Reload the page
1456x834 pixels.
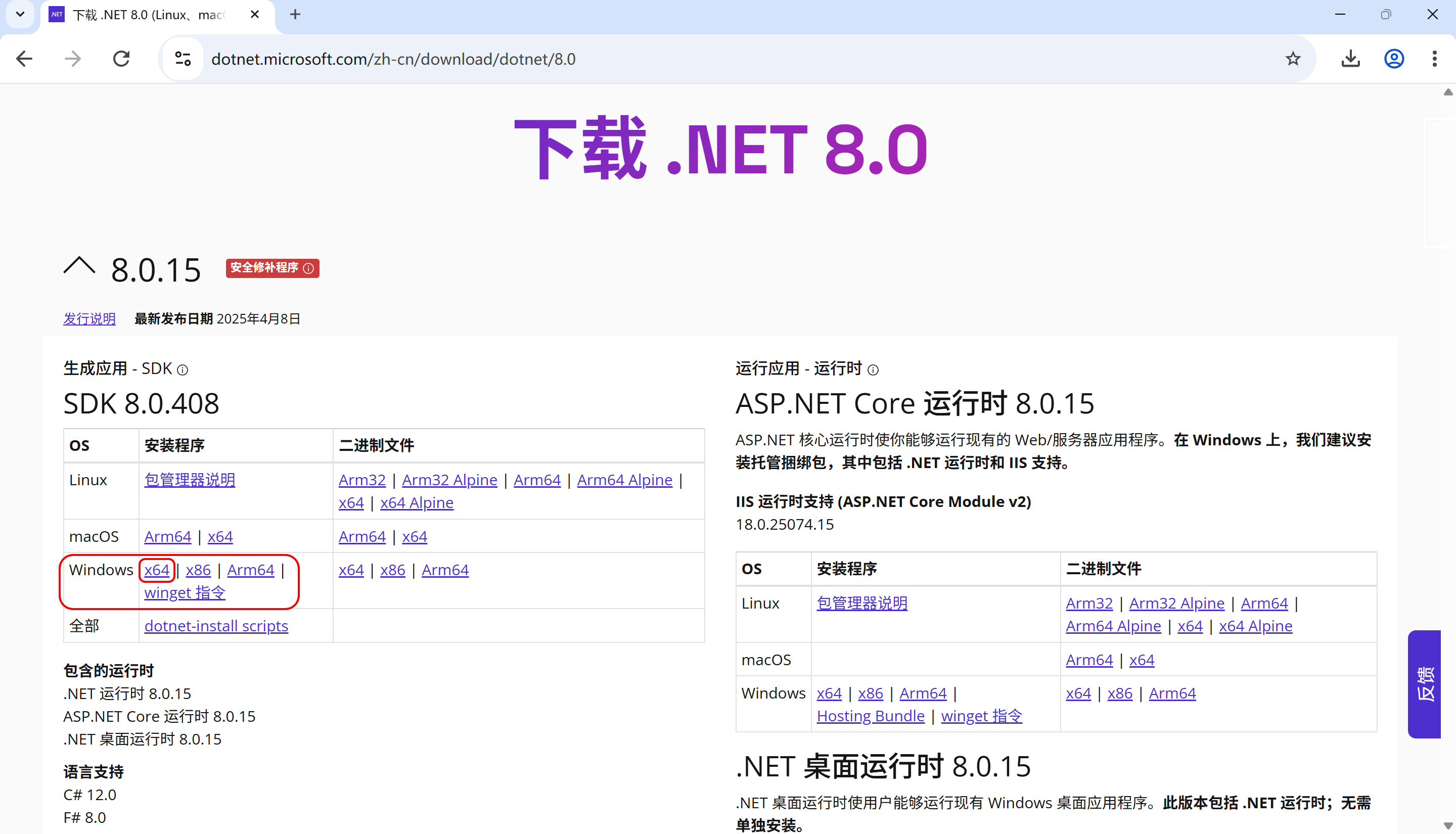click(121, 59)
